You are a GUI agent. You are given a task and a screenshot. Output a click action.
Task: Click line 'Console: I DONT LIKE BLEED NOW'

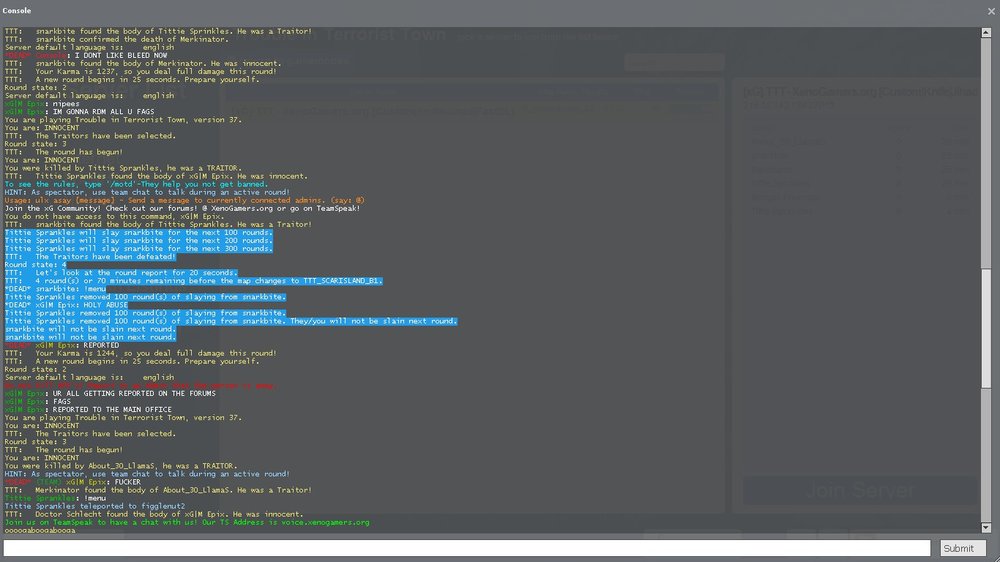tap(86, 55)
